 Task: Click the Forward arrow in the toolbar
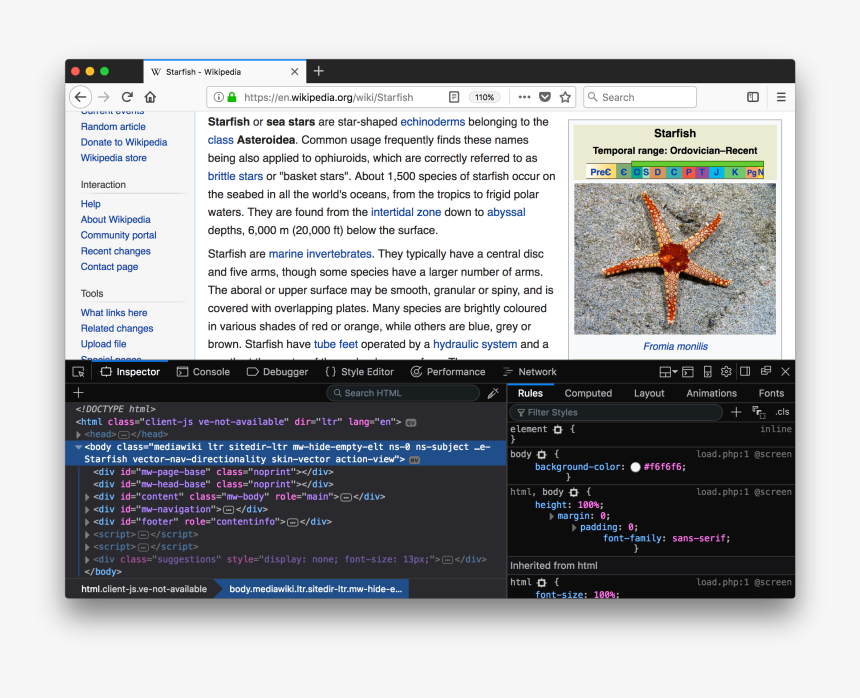coord(104,97)
